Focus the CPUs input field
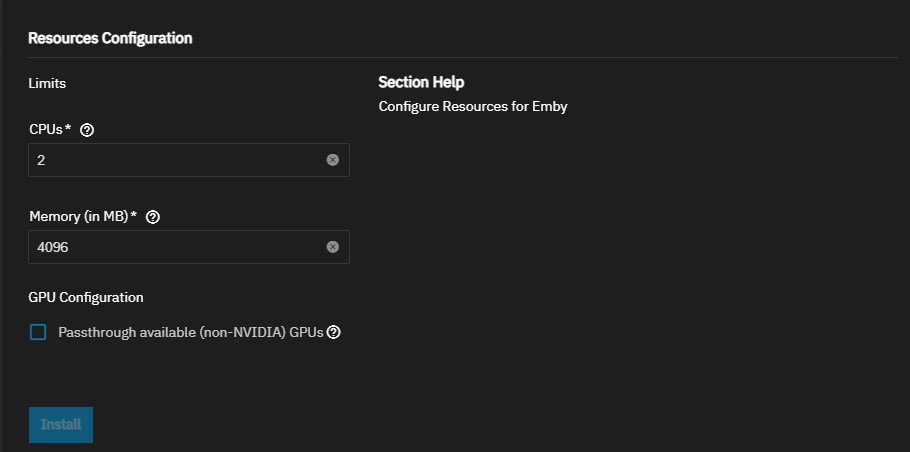910x452 pixels. (x=189, y=160)
